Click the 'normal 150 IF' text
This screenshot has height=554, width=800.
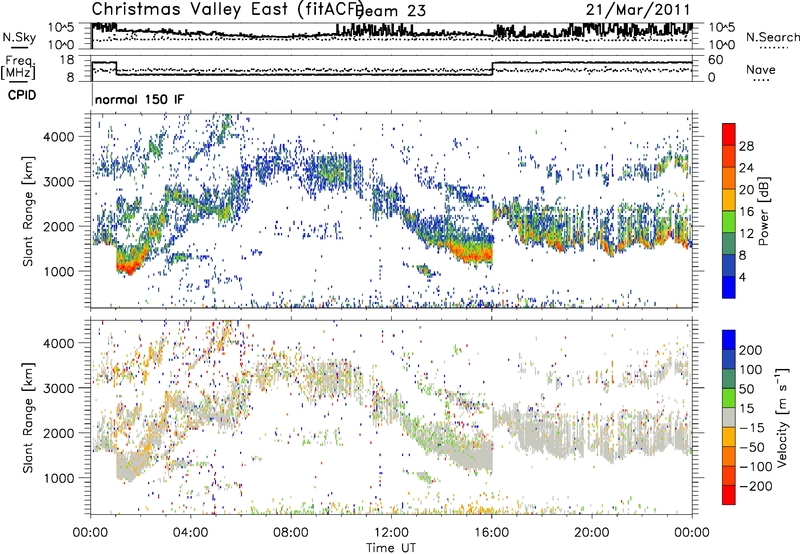pos(139,99)
